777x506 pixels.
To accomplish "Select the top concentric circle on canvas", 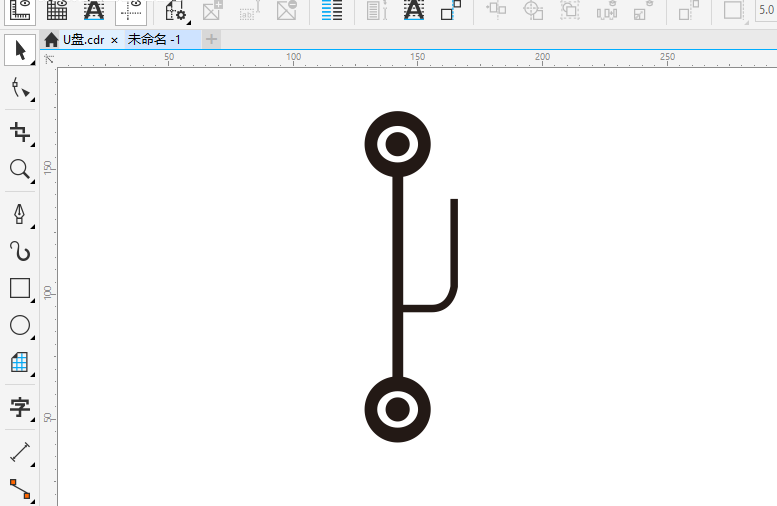I will tap(397, 144).
